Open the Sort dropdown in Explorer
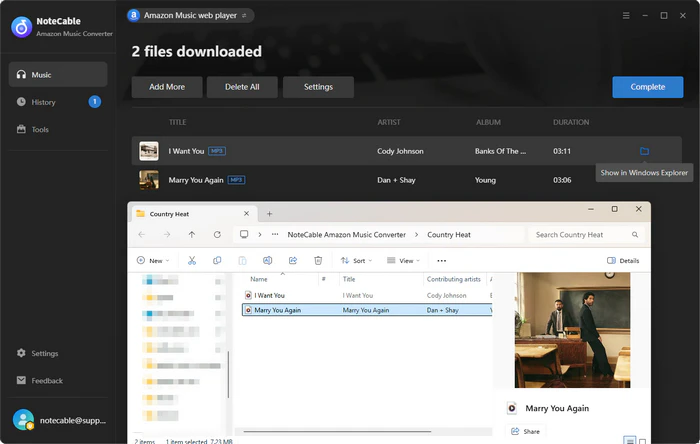This screenshot has height=444, width=700. [x=356, y=261]
